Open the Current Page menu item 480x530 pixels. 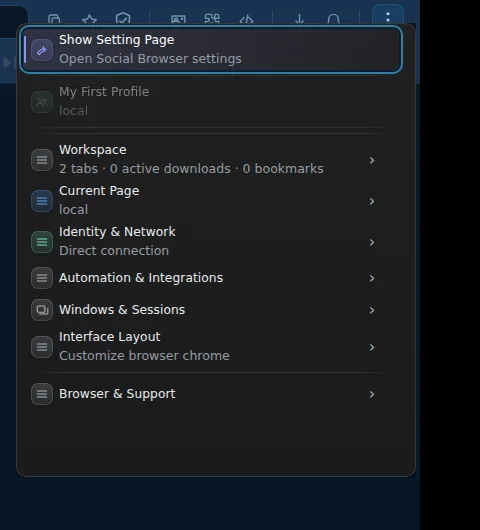tap(211, 201)
